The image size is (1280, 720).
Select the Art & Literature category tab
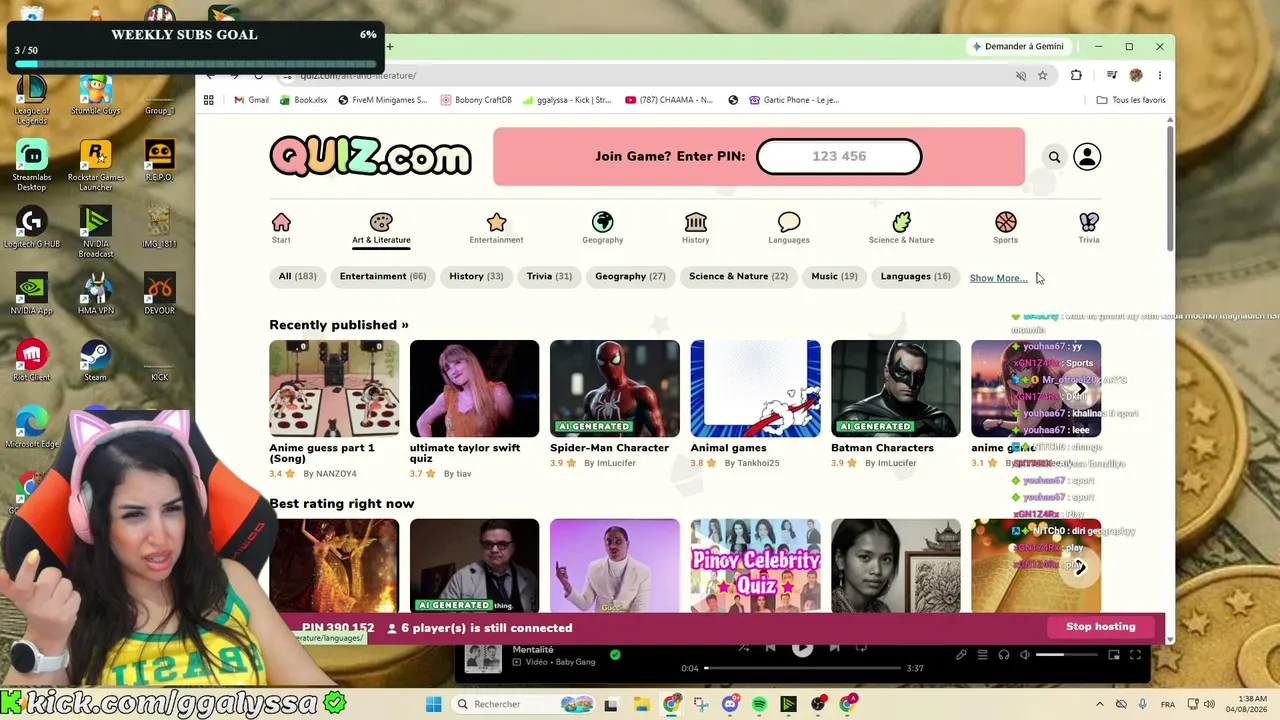click(381, 229)
